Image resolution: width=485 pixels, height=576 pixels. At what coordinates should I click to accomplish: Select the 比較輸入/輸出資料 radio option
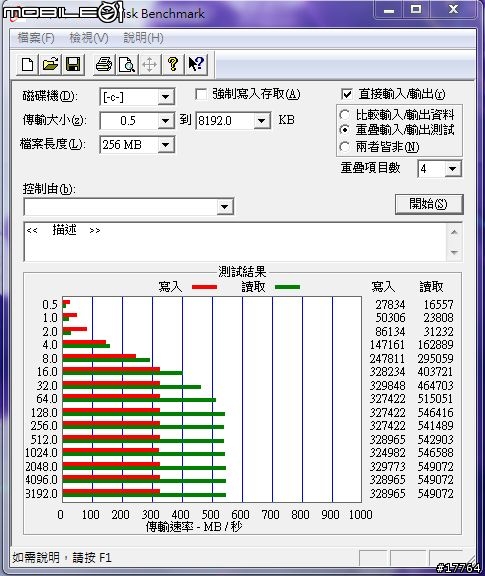tap(345, 115)
